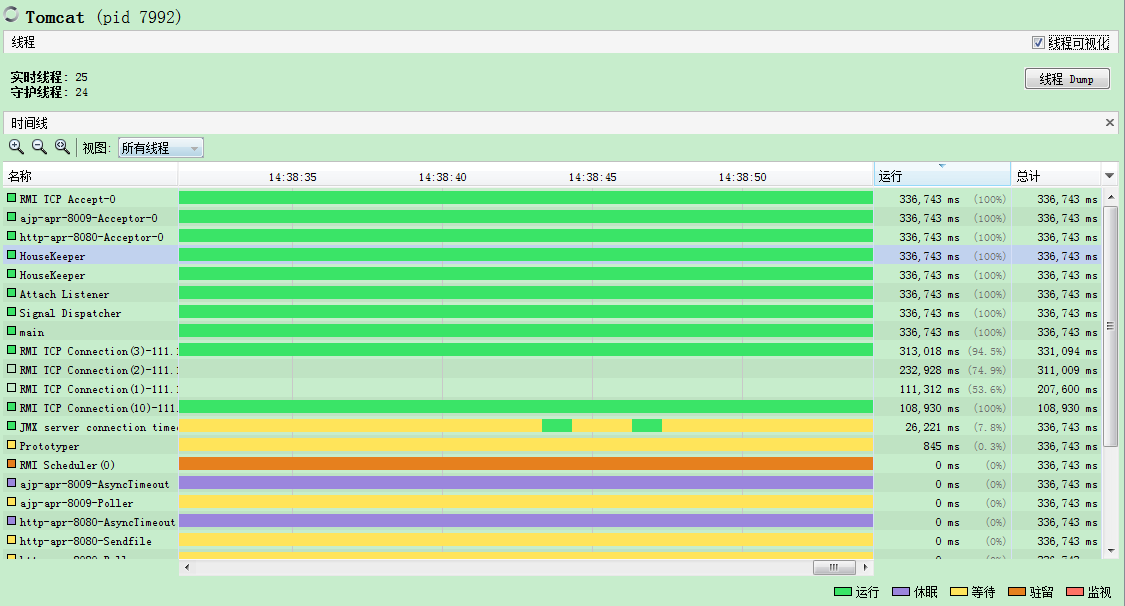Click the vertical scrollbar down arrow
1125x606 pixels.
tap(1111, 551)
